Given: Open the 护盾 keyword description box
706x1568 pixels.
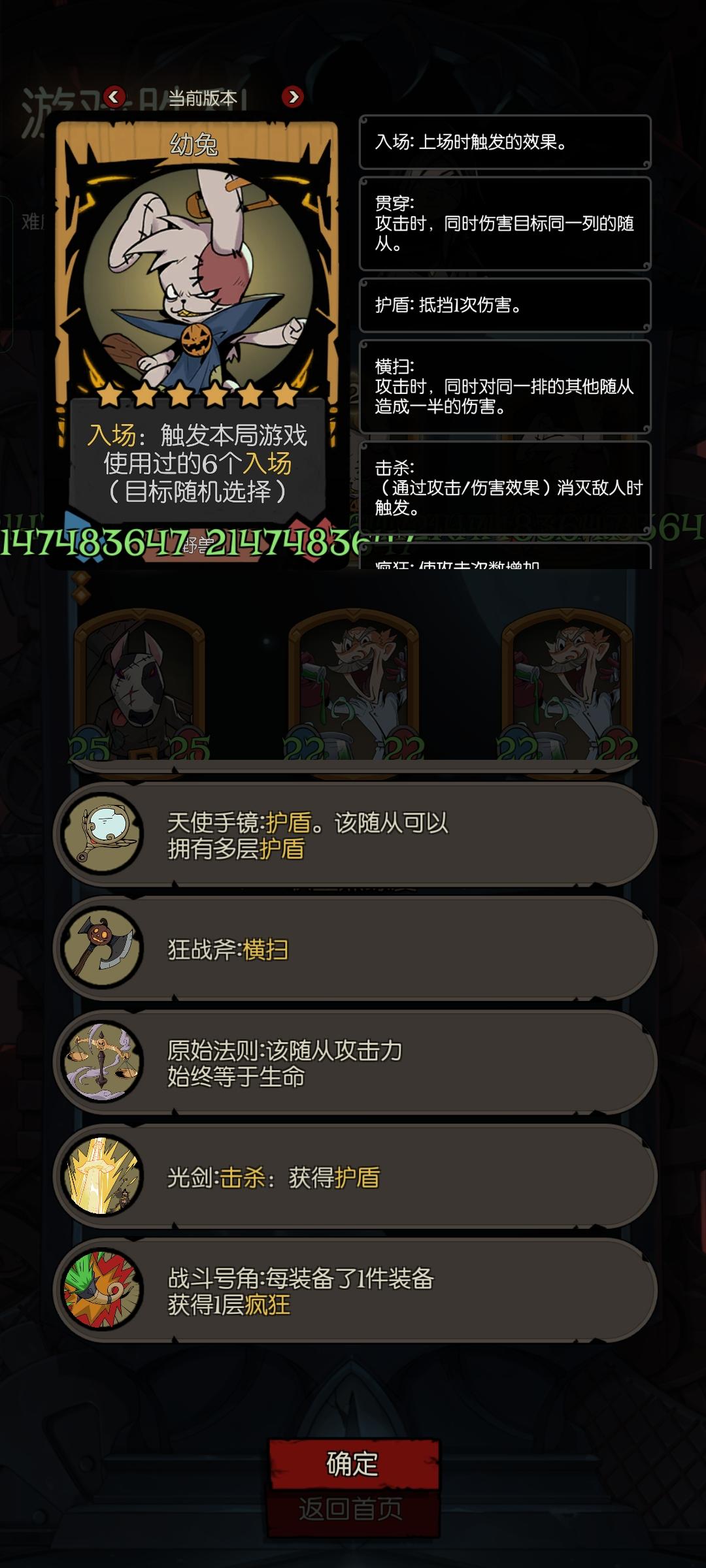Looking at the screenshot, I should 505,305.
